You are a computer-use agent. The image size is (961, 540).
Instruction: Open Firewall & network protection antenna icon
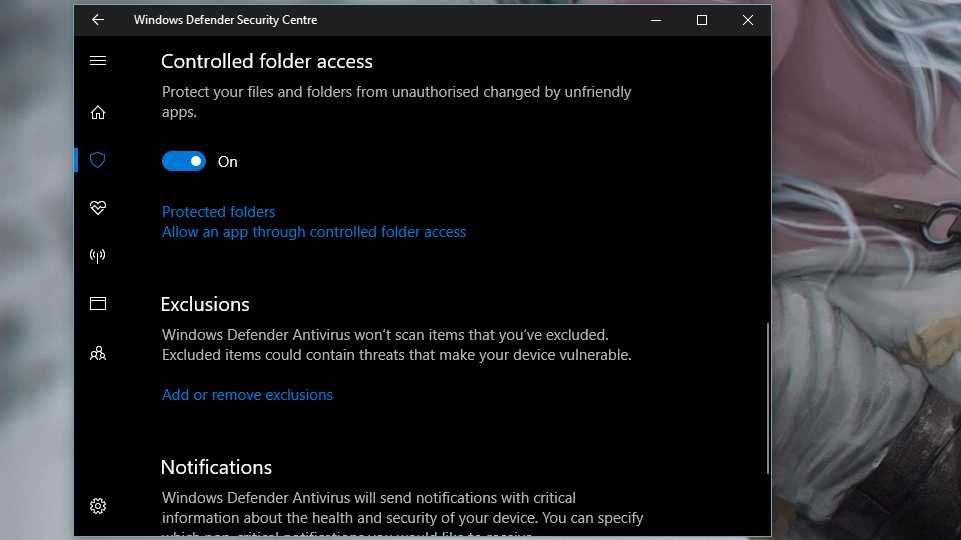click(x=98, y=256)
